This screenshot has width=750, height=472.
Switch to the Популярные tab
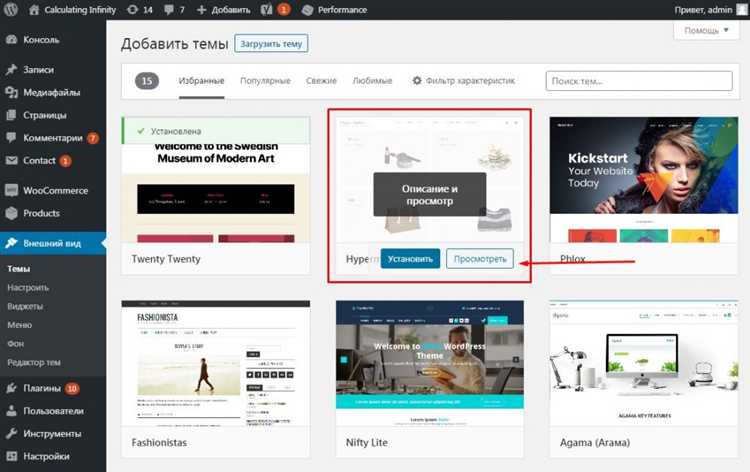(x=265, y=81)
